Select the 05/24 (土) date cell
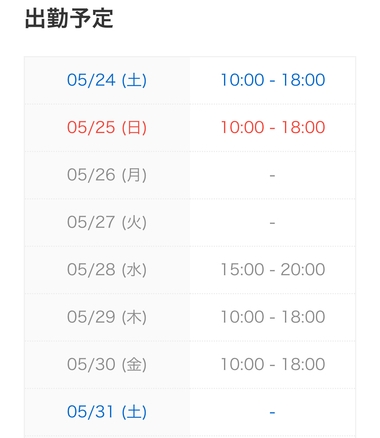380x438 pixels. (x=107, y=80)
